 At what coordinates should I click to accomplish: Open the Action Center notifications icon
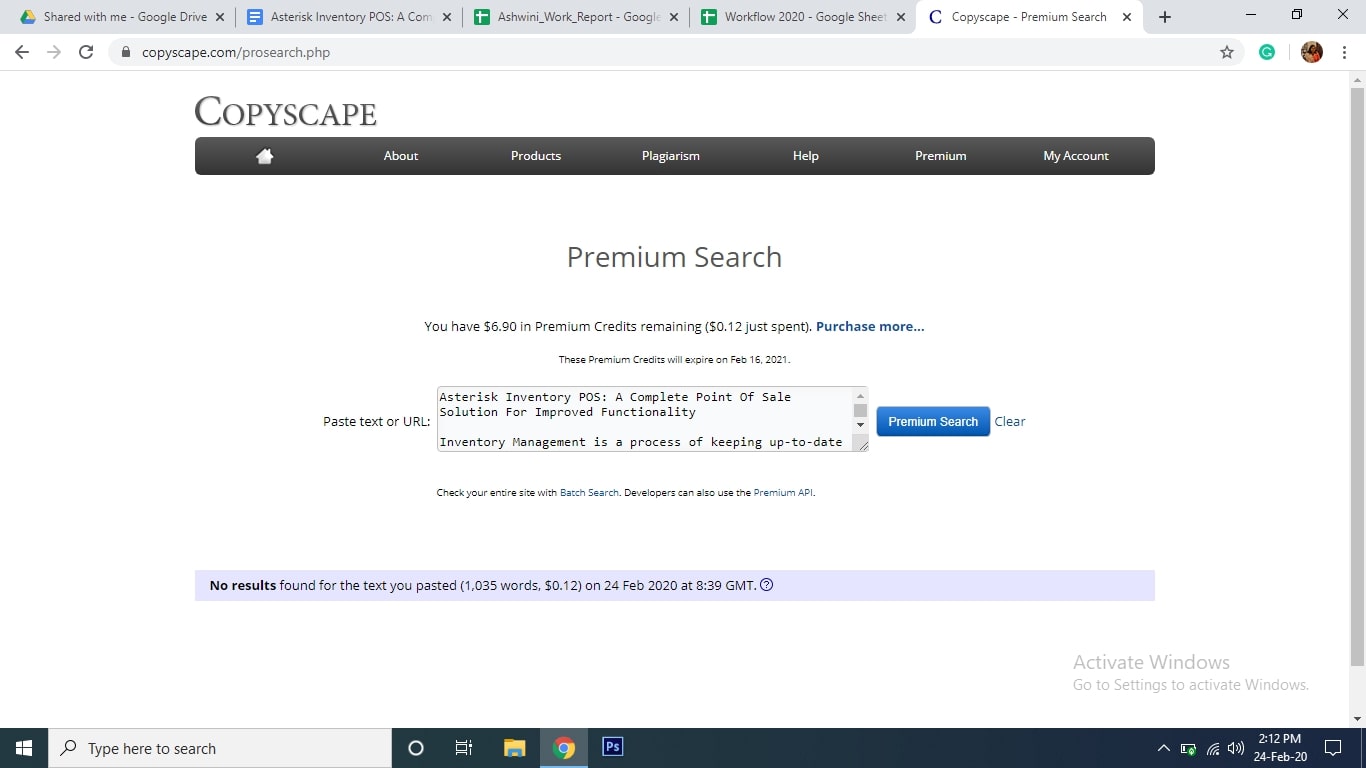(1333, 748)
